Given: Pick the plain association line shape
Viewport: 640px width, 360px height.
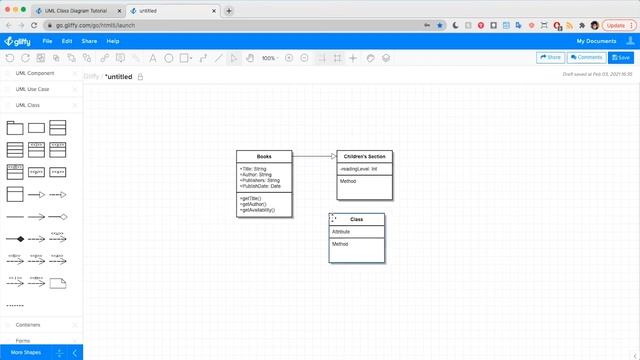Looking at the screenshot, I should click(x=15, y=217).
